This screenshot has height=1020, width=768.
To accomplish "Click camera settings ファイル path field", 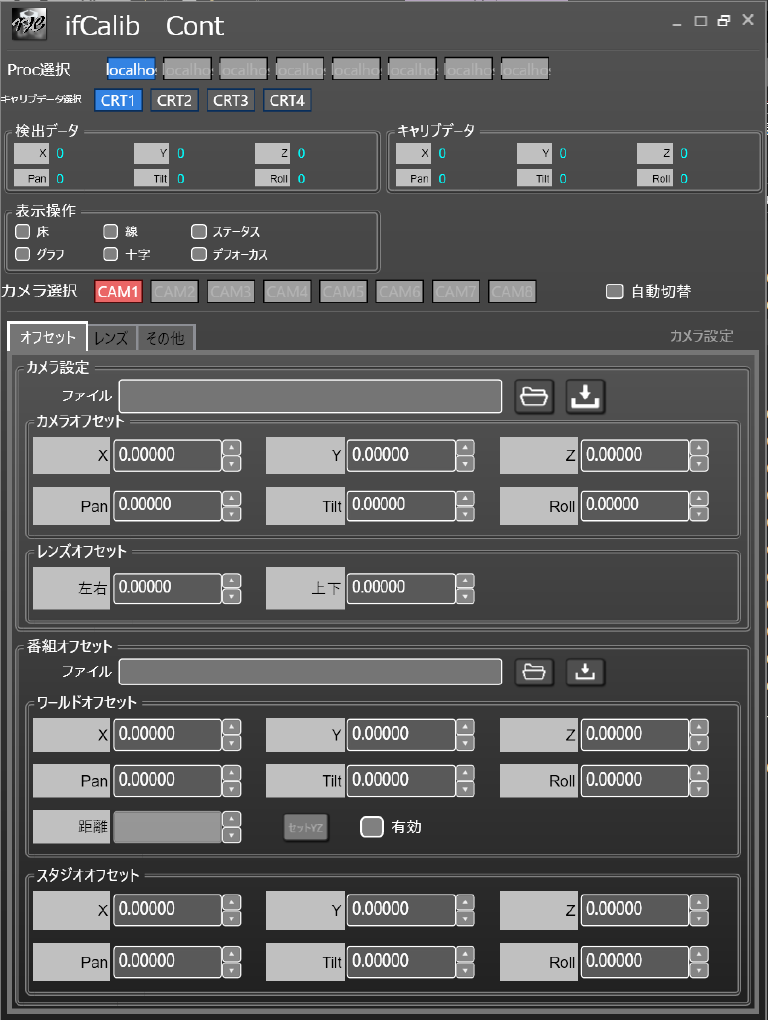I will pyautogui.click(x=310, y=397).
